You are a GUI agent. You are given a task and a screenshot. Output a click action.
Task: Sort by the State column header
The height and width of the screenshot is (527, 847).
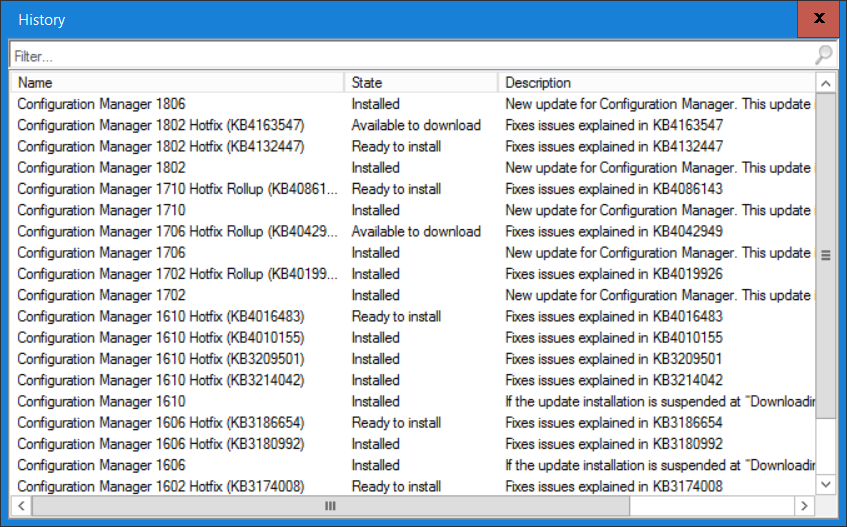point(421,83)
